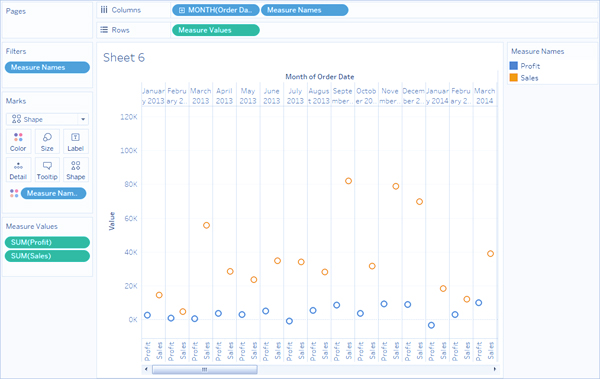Select the Measure Names pill in Filters
600x379 pixels.
point(47,67)
